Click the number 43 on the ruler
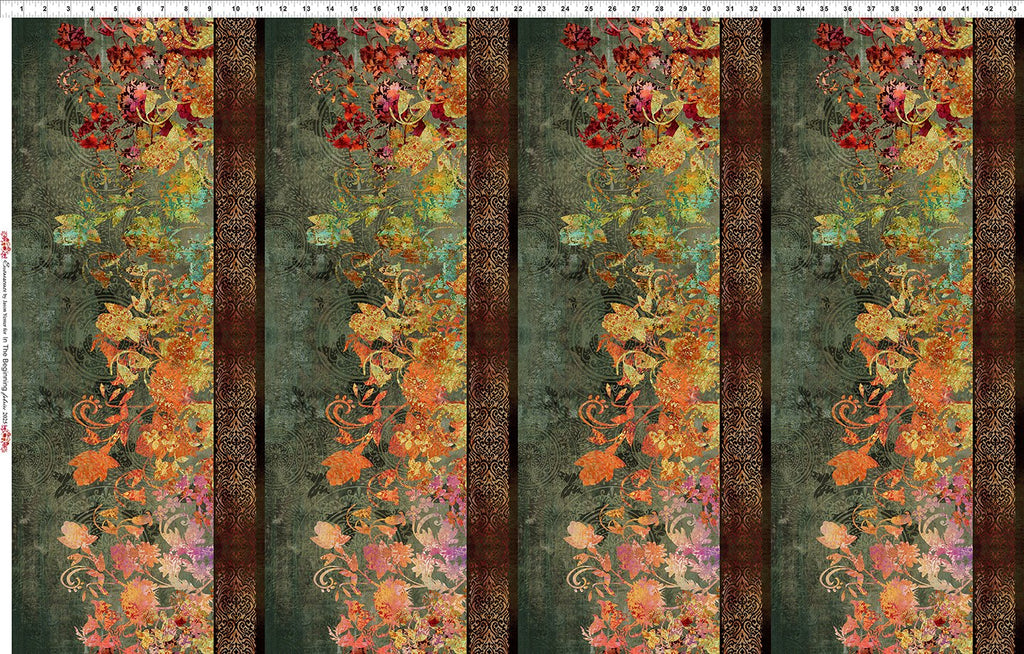The width and height of the screenshot is (1024, 654). [x=1012, y=9]
